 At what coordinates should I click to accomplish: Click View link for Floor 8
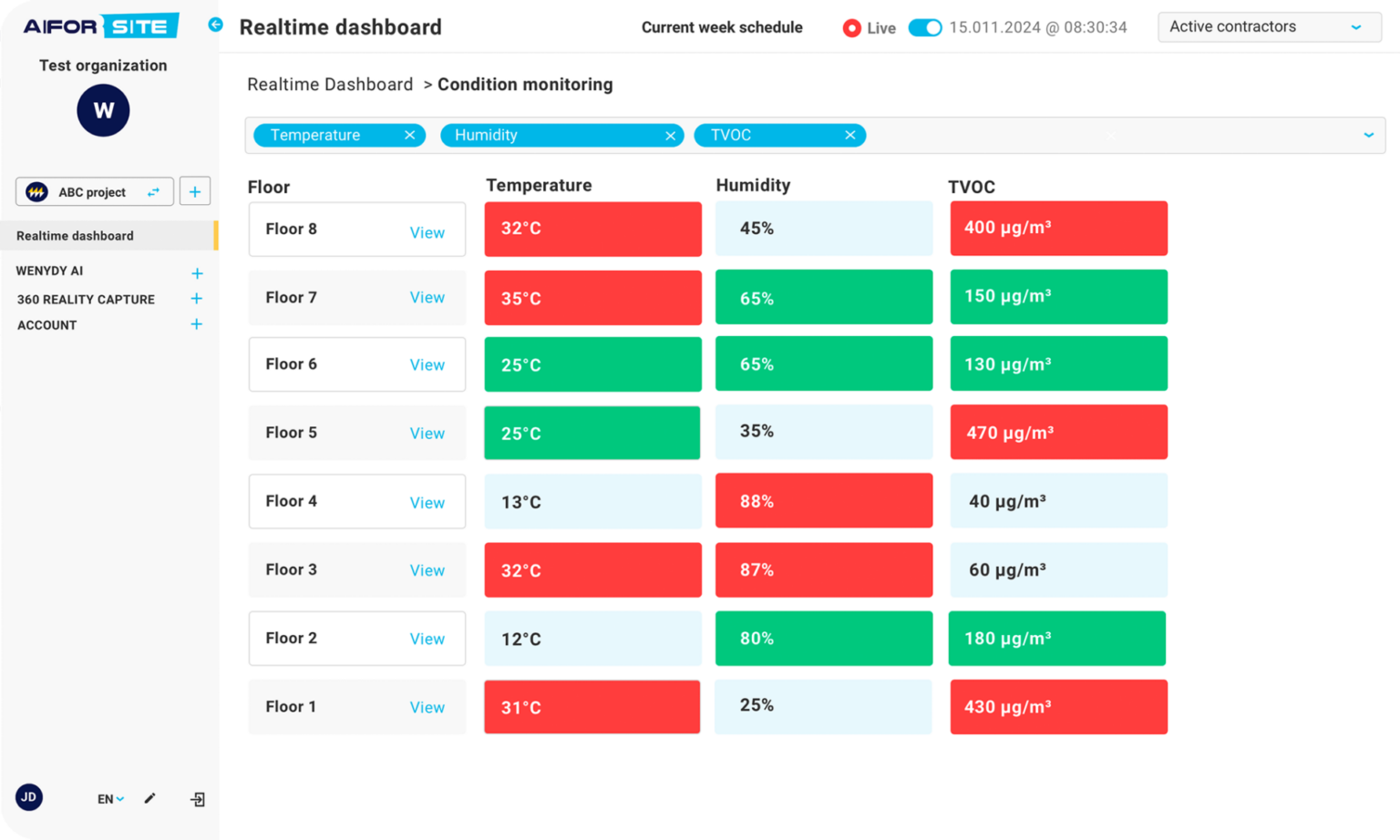click(427, 232)
